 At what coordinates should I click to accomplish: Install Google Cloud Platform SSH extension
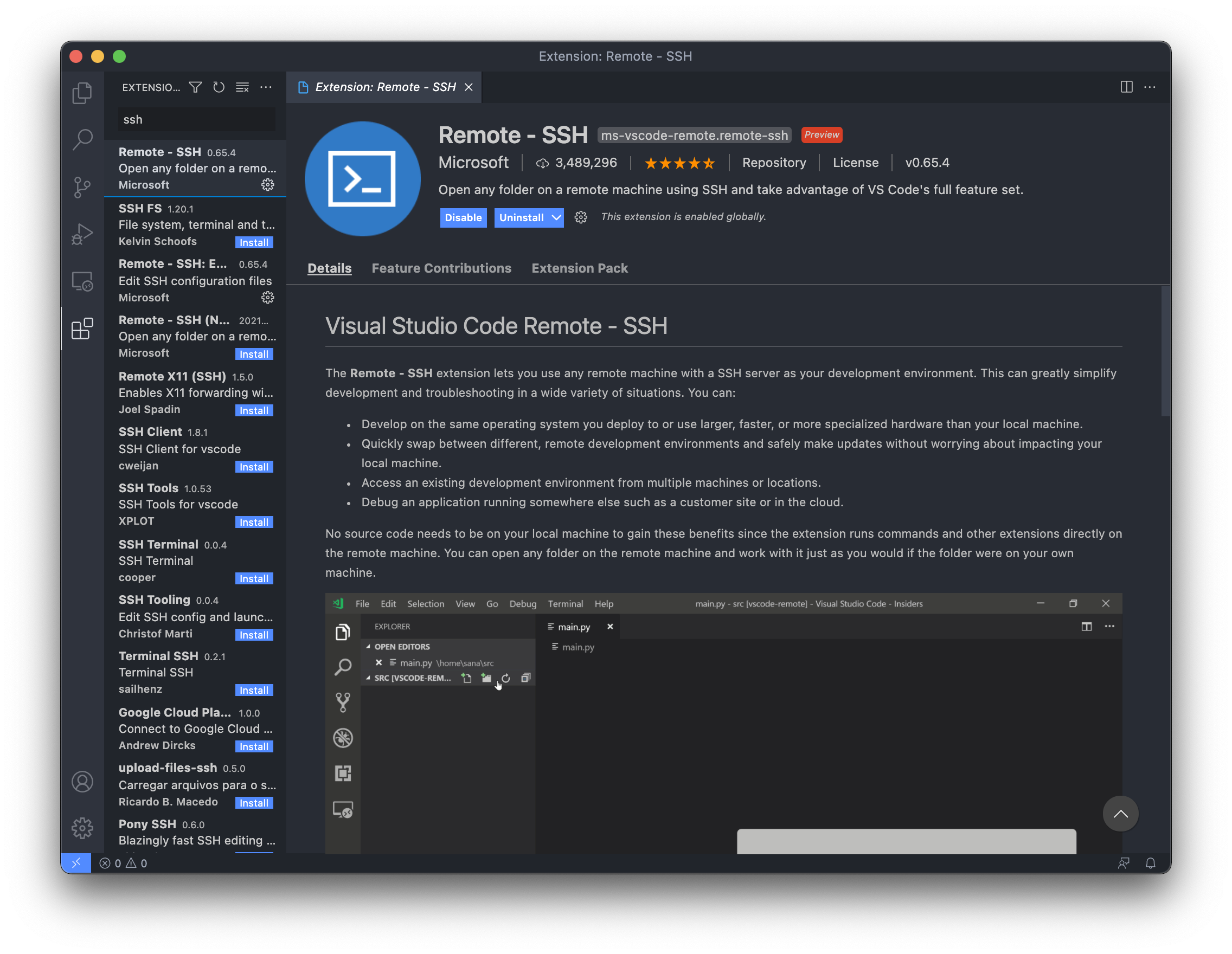pos(254,746)
